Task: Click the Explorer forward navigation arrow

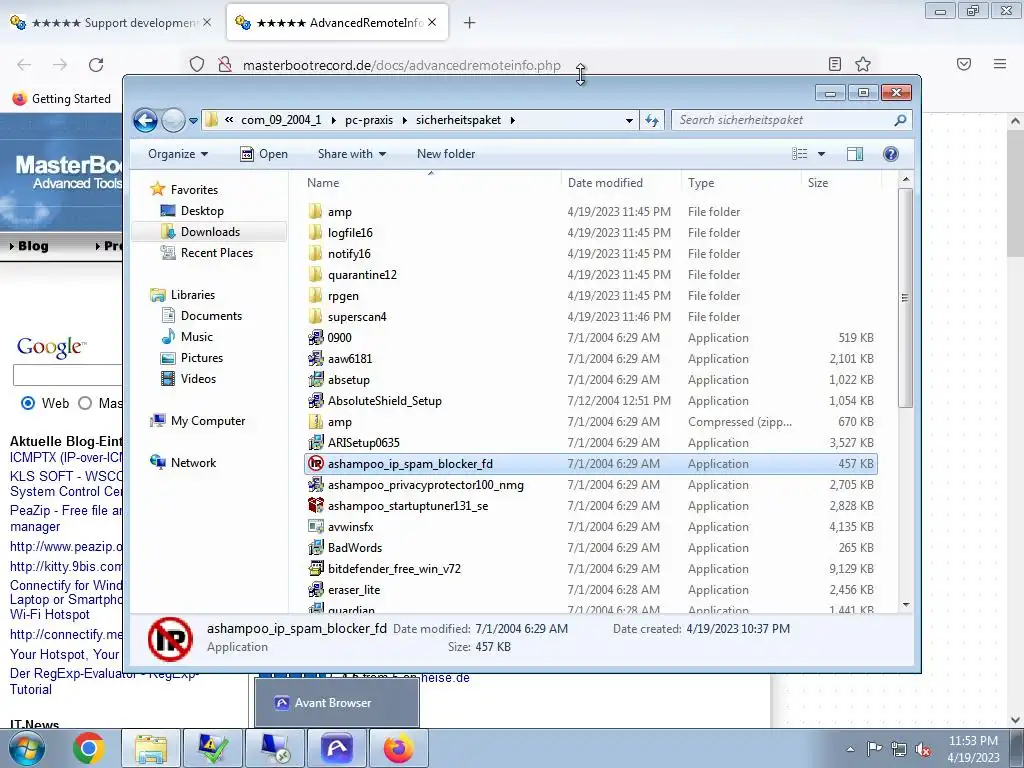Action: (173, 120)
